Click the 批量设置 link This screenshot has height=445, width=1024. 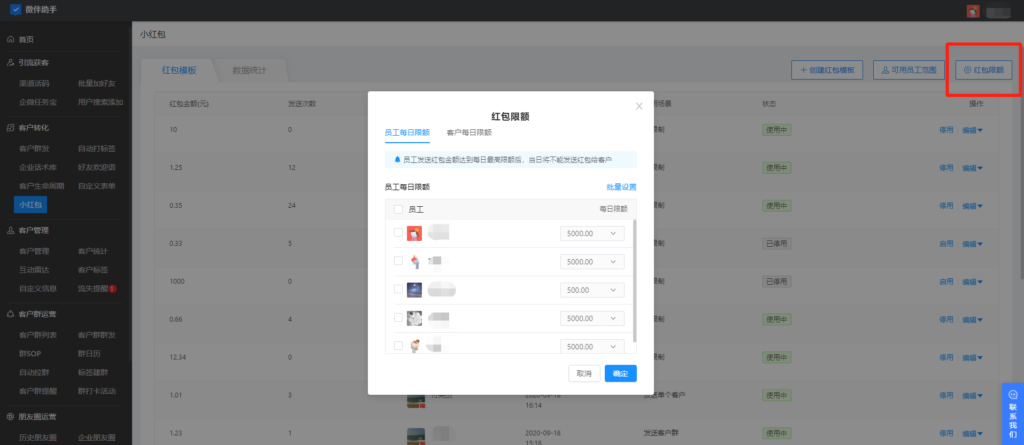click(621, 187)
